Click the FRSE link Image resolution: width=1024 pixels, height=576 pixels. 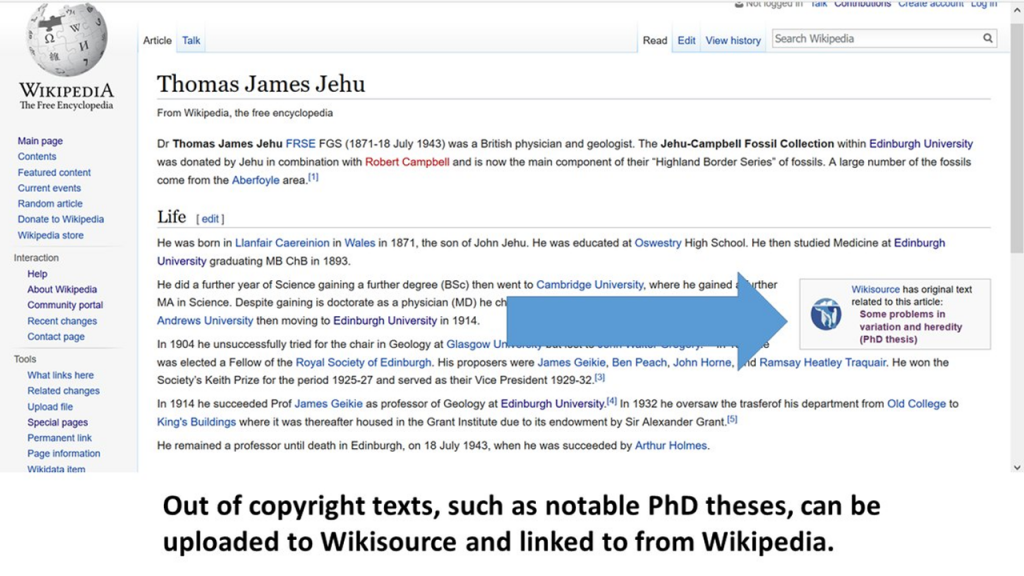pyautogui.click(x=300, y=144)
